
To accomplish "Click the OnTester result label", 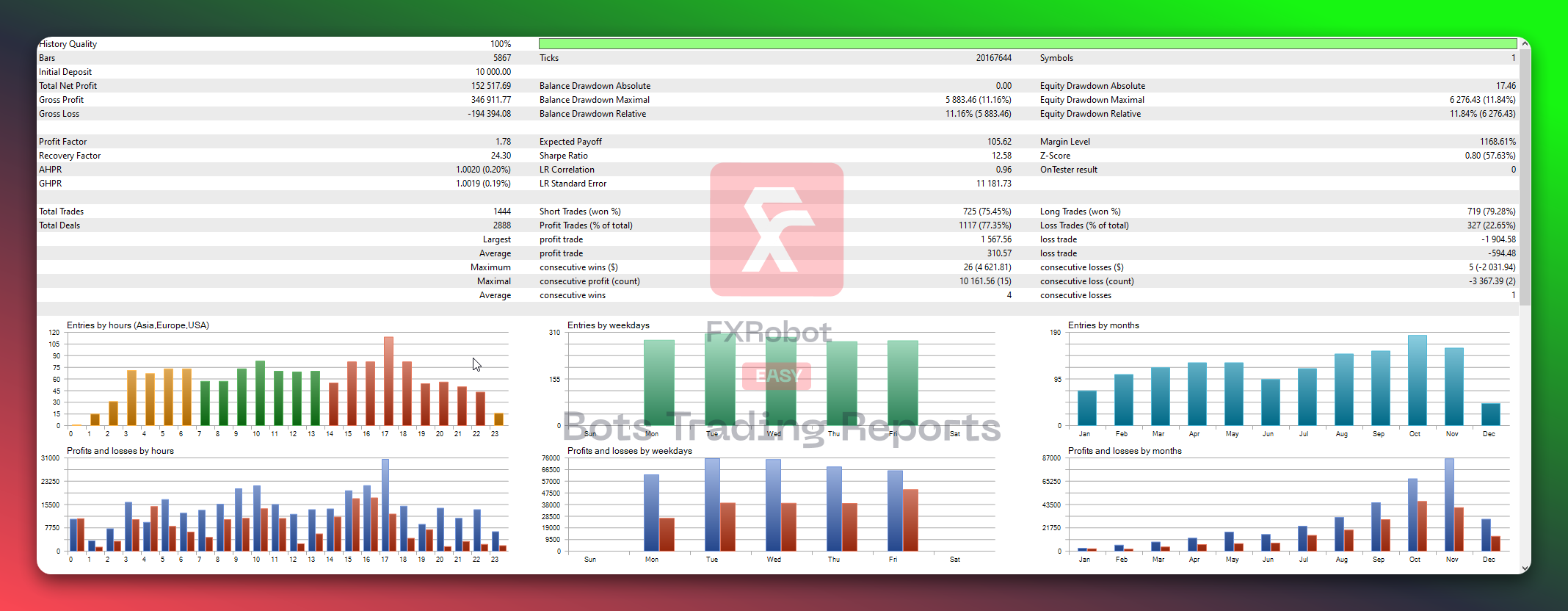I will pyautogui.click(x=1069, y=170).
